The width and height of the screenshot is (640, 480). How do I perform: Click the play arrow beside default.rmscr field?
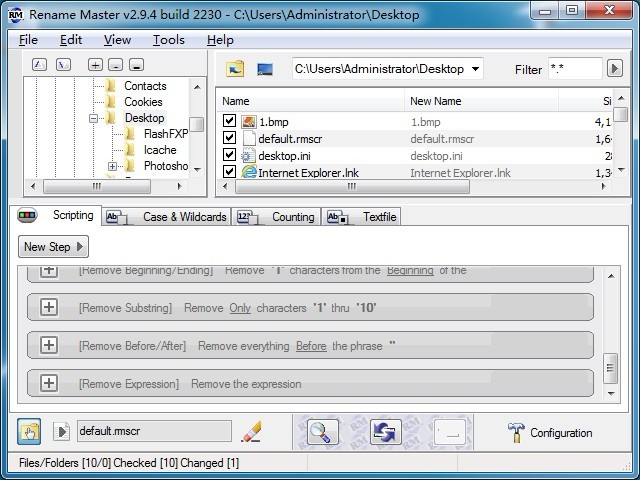[x=63, y=433]
